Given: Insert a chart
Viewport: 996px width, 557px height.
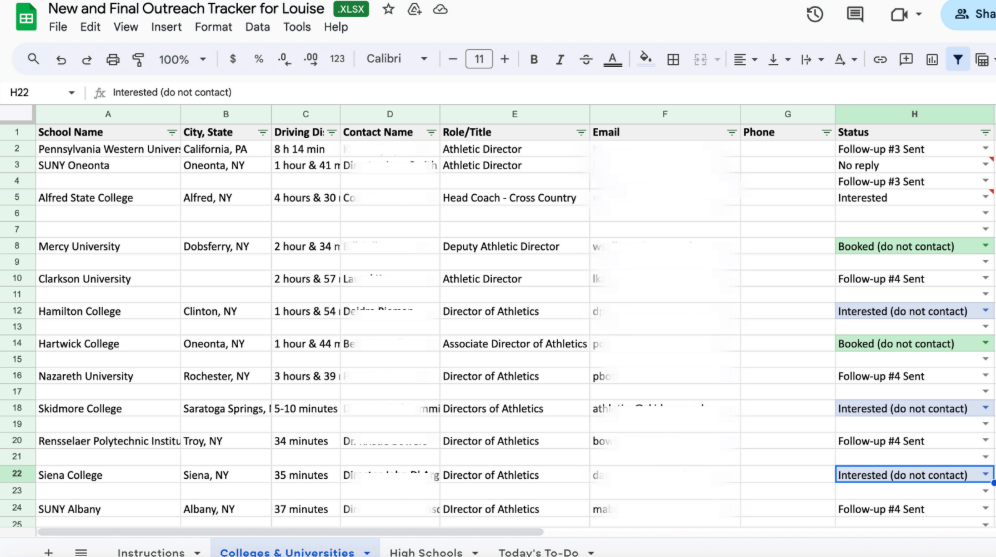Looking at the screenshot, I should 932,59.
